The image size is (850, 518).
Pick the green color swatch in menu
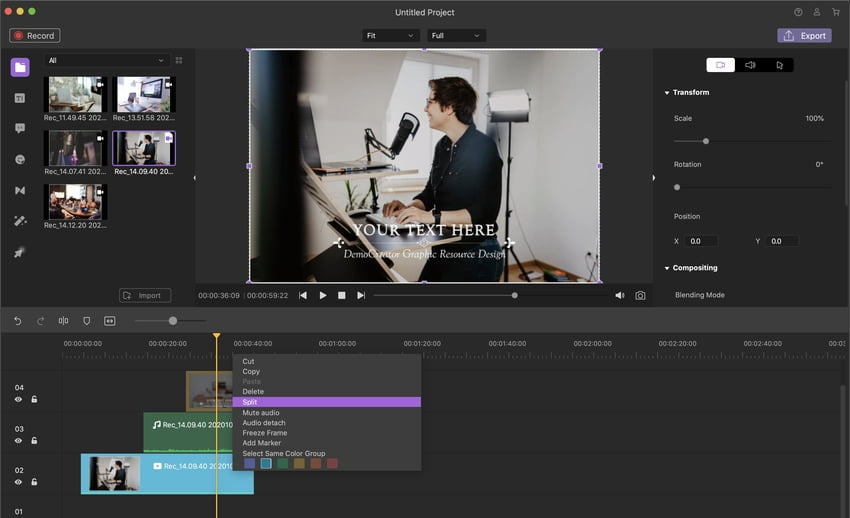[x=282, y=463]
